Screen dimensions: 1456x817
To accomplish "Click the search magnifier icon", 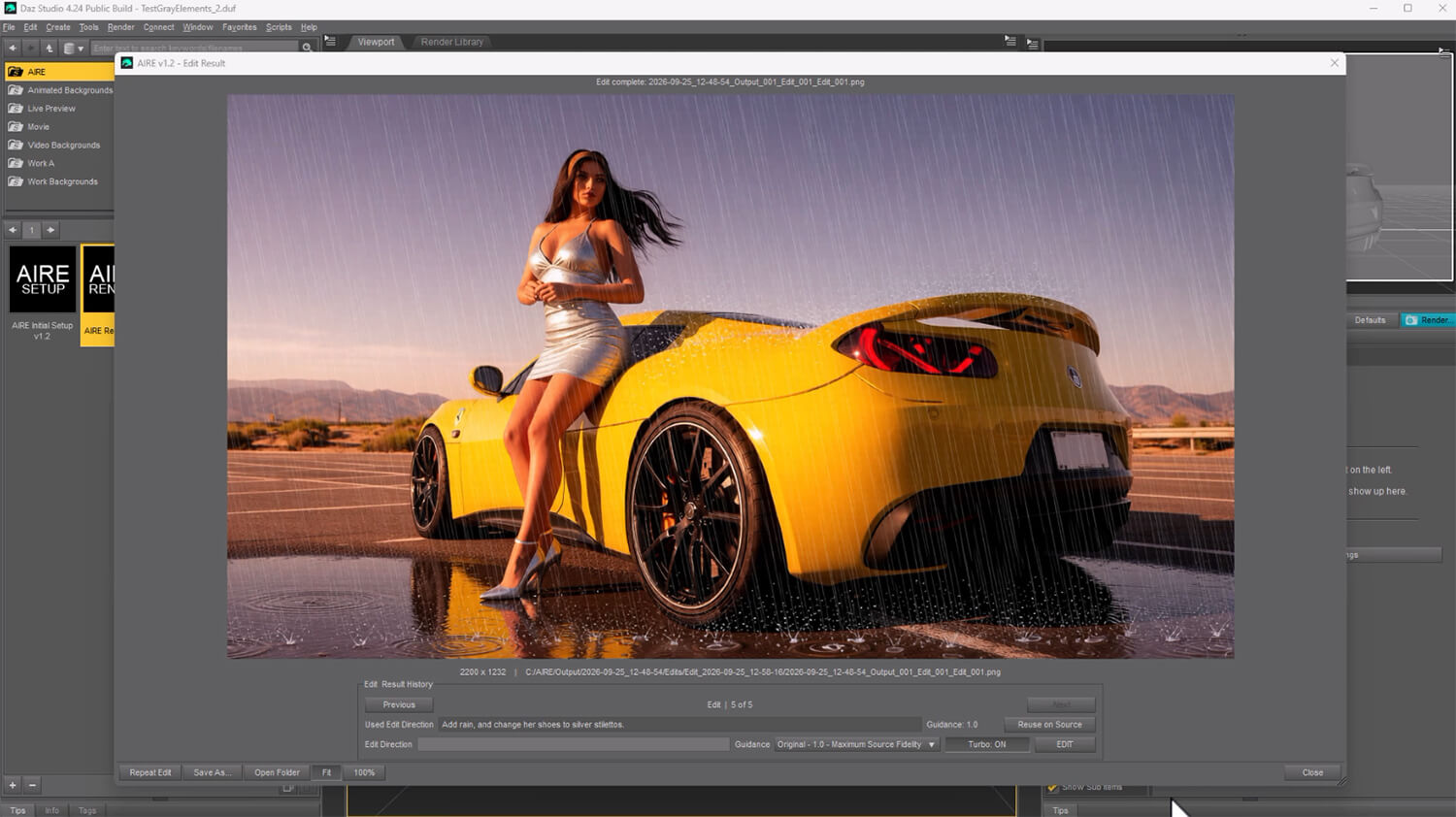I will pos(307,48).
